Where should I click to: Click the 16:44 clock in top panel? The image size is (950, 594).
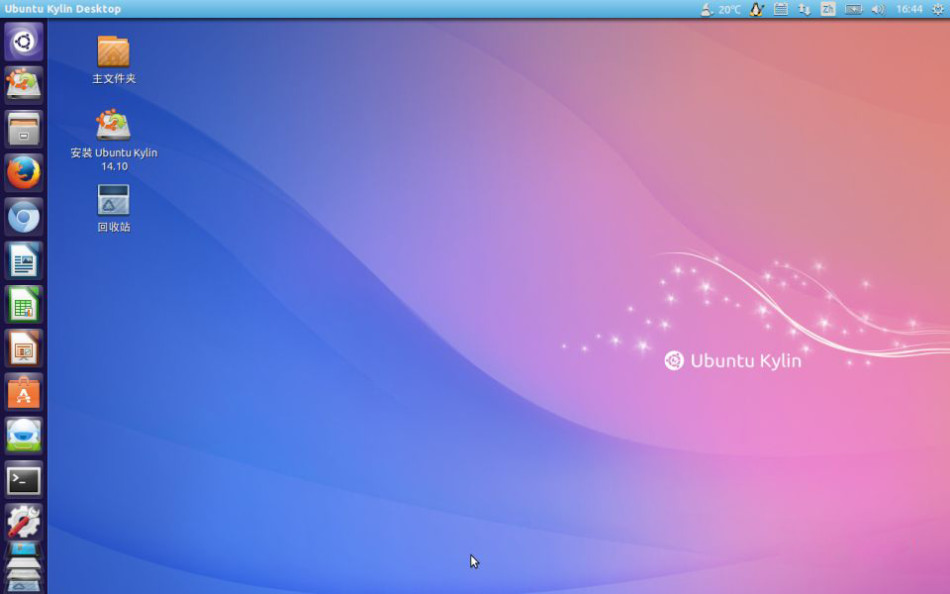(x=909, y=9)
